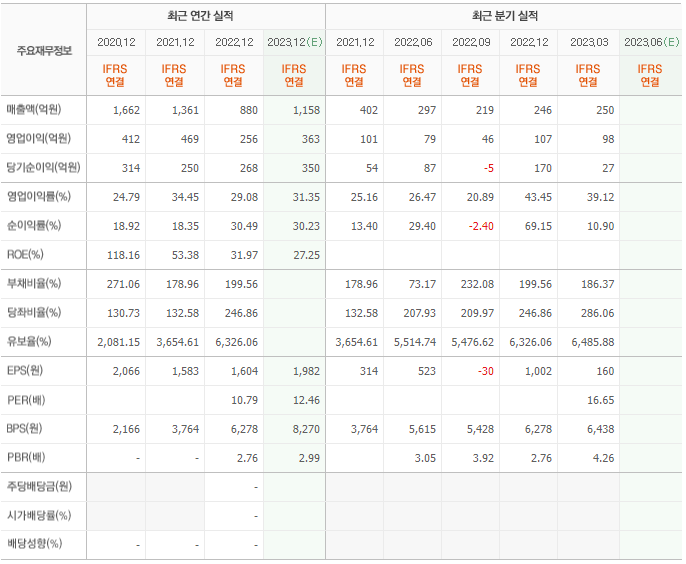This screenshot has height=564, width=686.
Task: Click the 2023.06(E) column header
Action: 651,42
